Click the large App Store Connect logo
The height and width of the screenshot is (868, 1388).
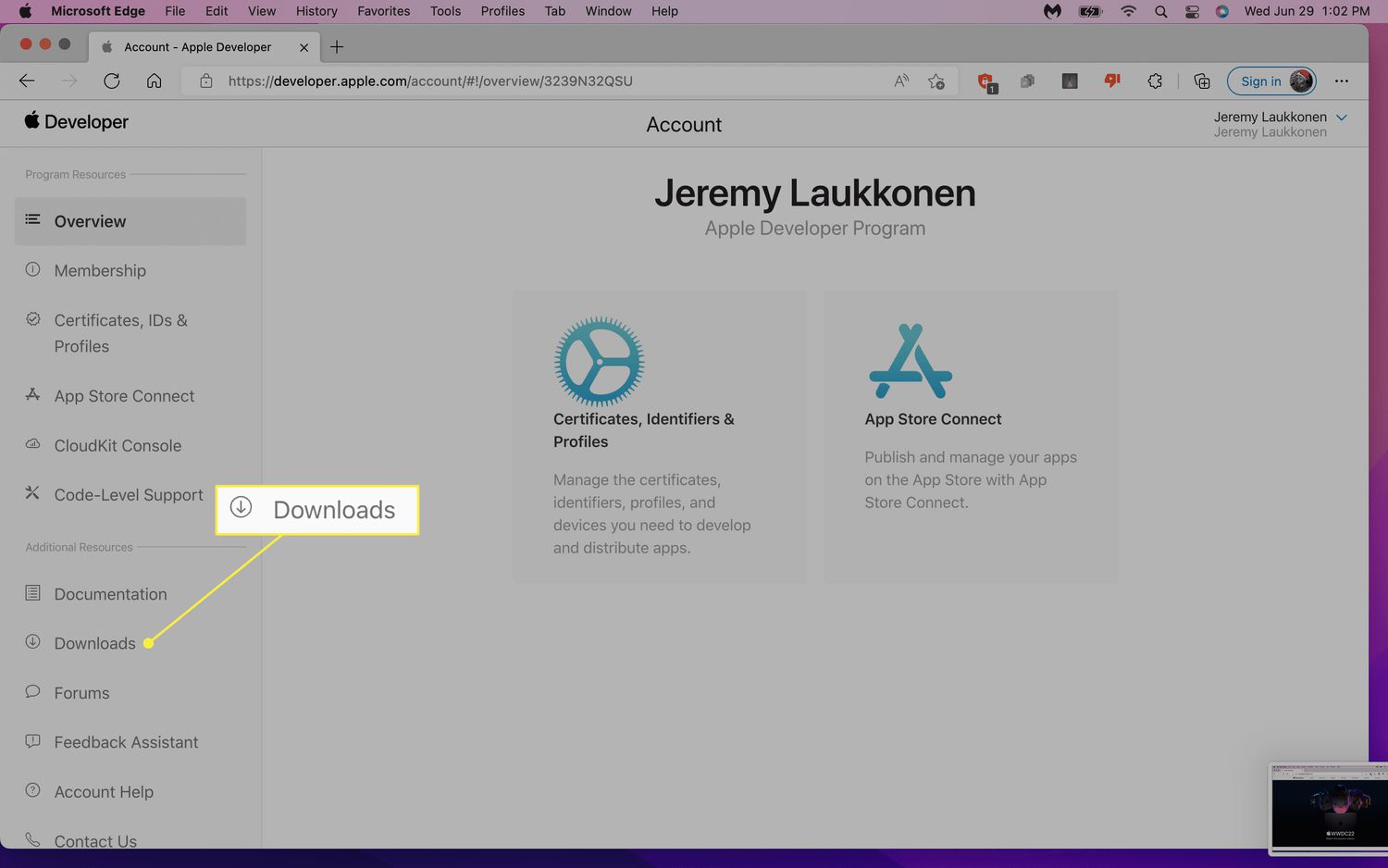pyautogui.click(x=911, y=362)
